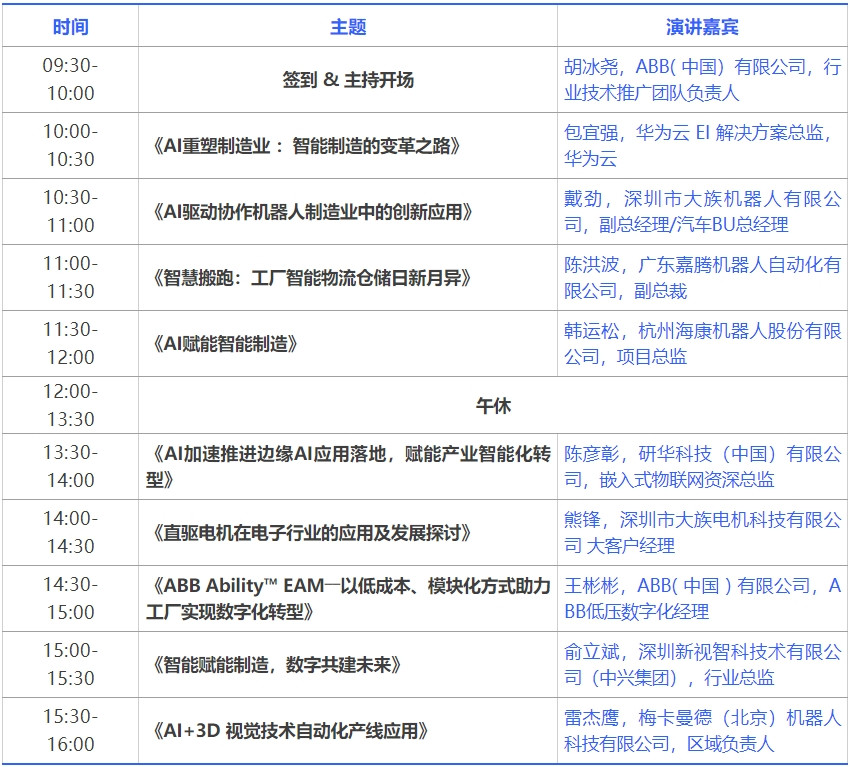Select the 13:30-14:00 time cell
The width and height of the screenshot is (851, 767).
(x=71, y=466)
